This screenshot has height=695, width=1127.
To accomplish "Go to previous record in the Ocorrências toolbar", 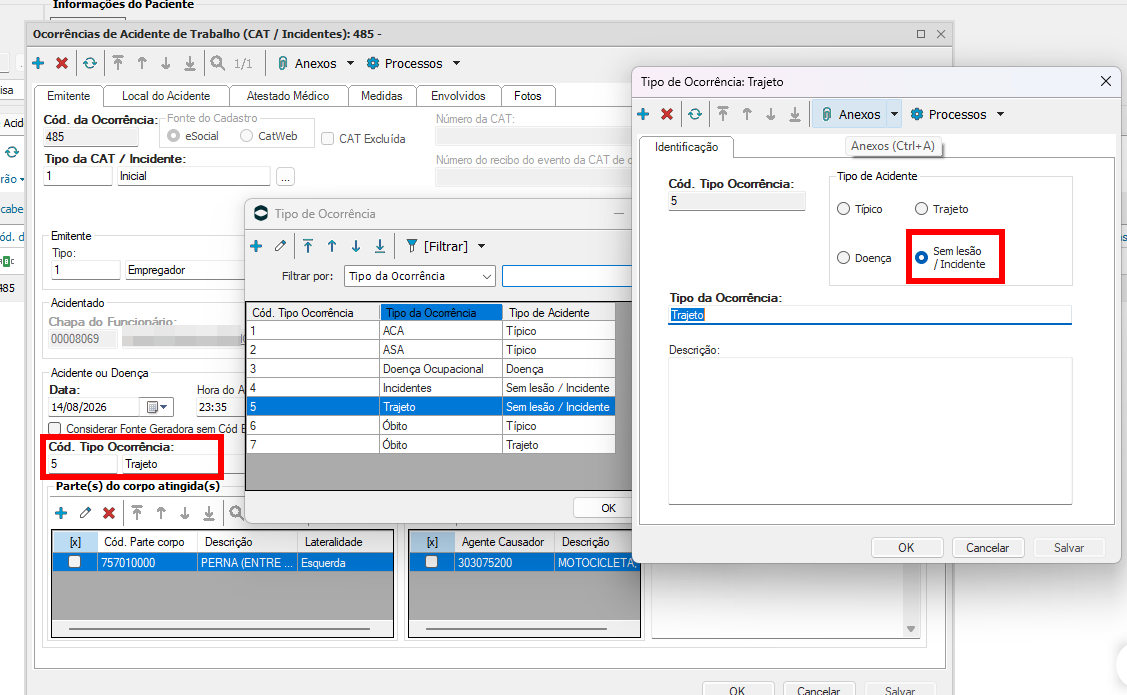I will (x=142, y=63).
